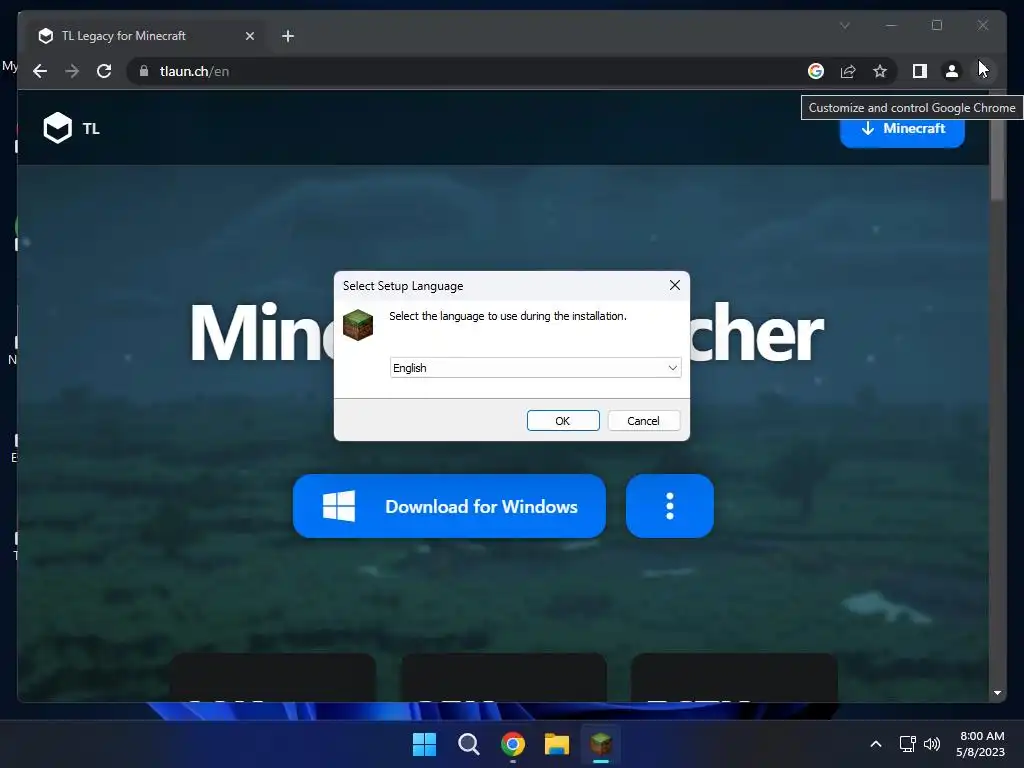Click the blue Minecraft download button at the top

(x=902, y=129)
